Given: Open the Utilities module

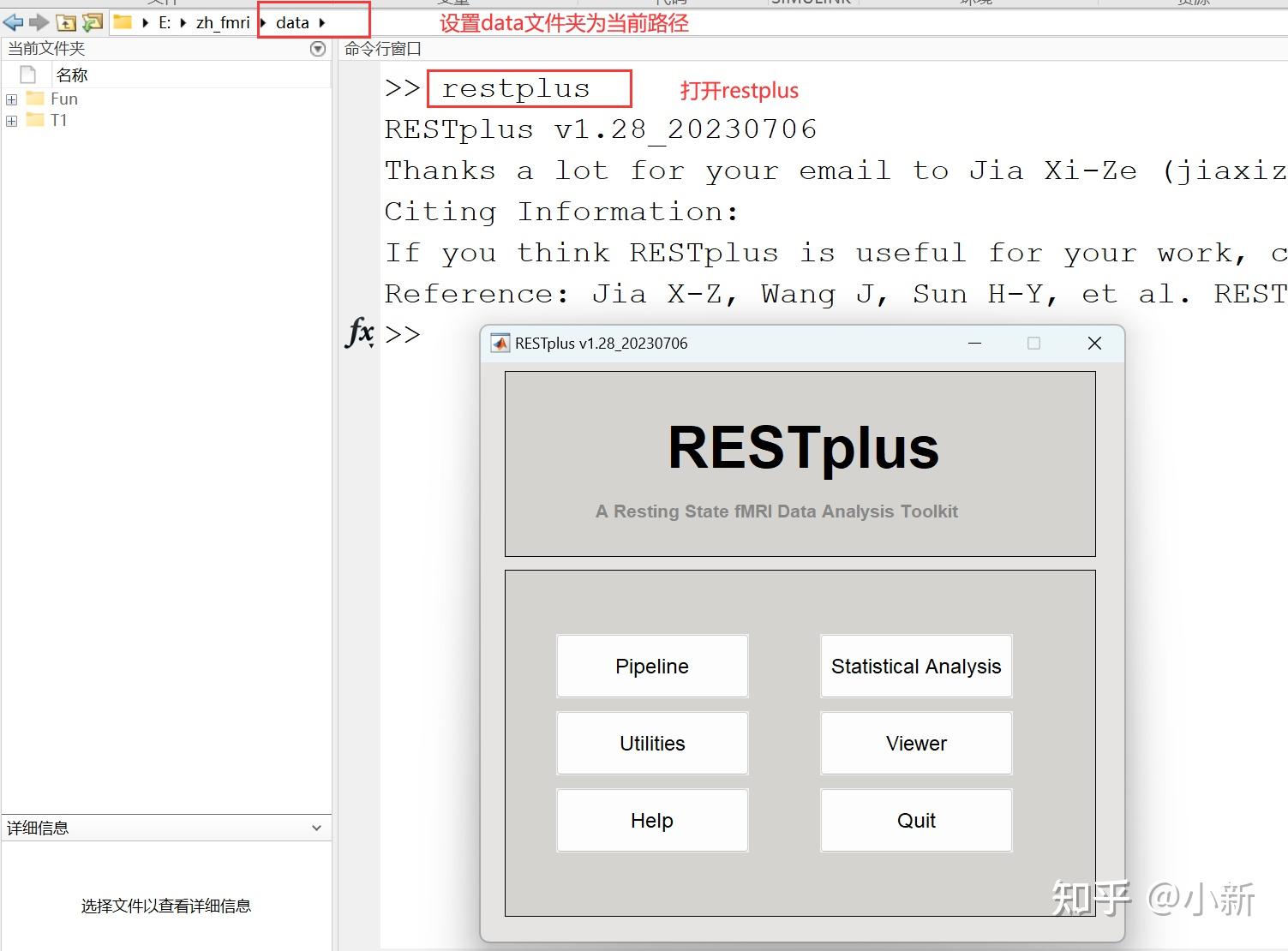Looking at the screenshot, I should [651, 743].
